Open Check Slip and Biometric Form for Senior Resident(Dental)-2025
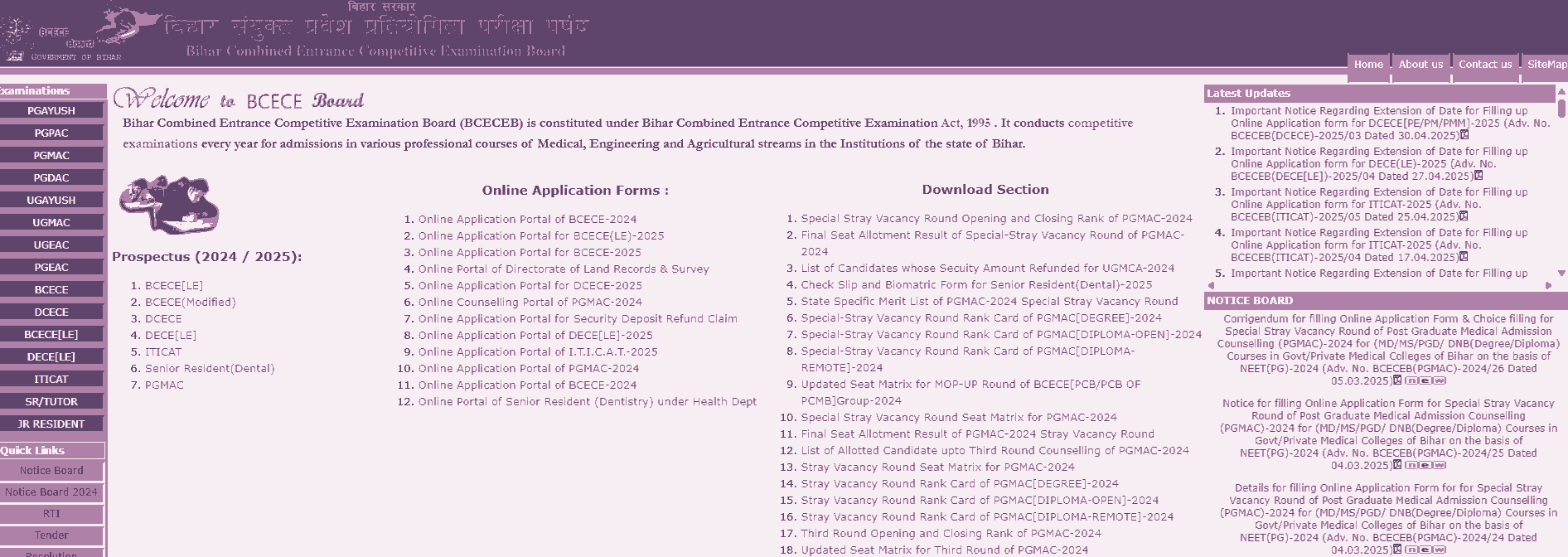 pyautogui.click(x=976, y=284)
